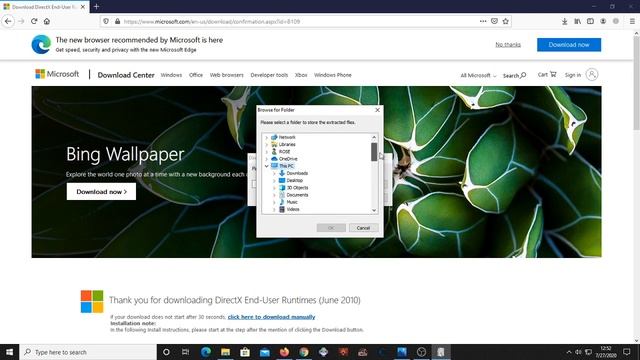
Task: Open Microsoft Store from taskbar
Action: [245, 352]
